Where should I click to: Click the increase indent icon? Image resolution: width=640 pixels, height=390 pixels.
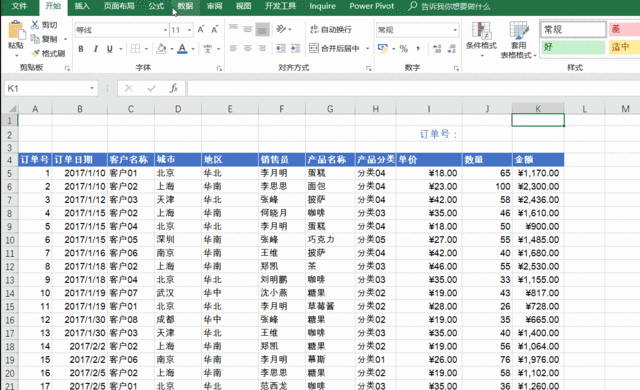[x=295, y=49]
